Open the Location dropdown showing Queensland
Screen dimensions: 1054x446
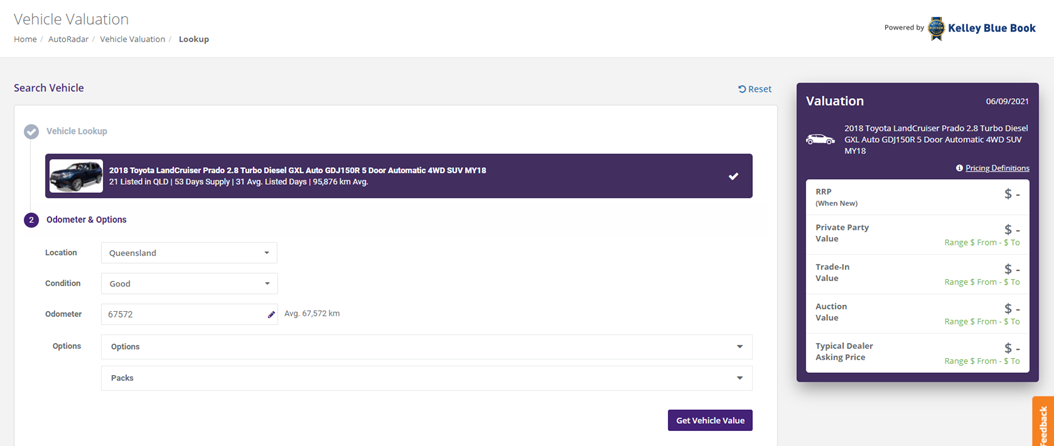[x=189, y=253]
